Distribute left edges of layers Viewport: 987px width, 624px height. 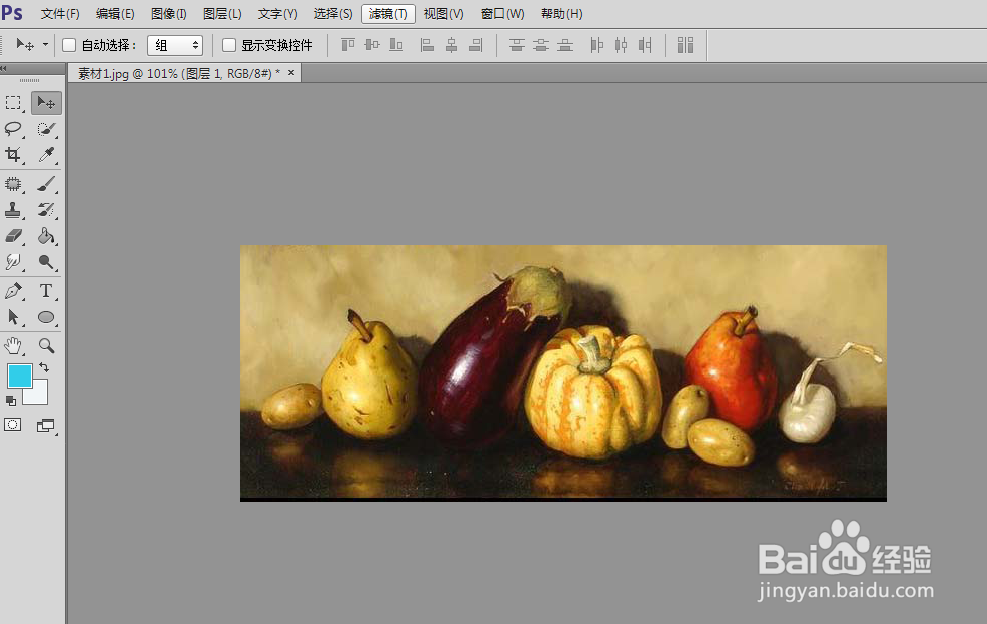[597, 45]
